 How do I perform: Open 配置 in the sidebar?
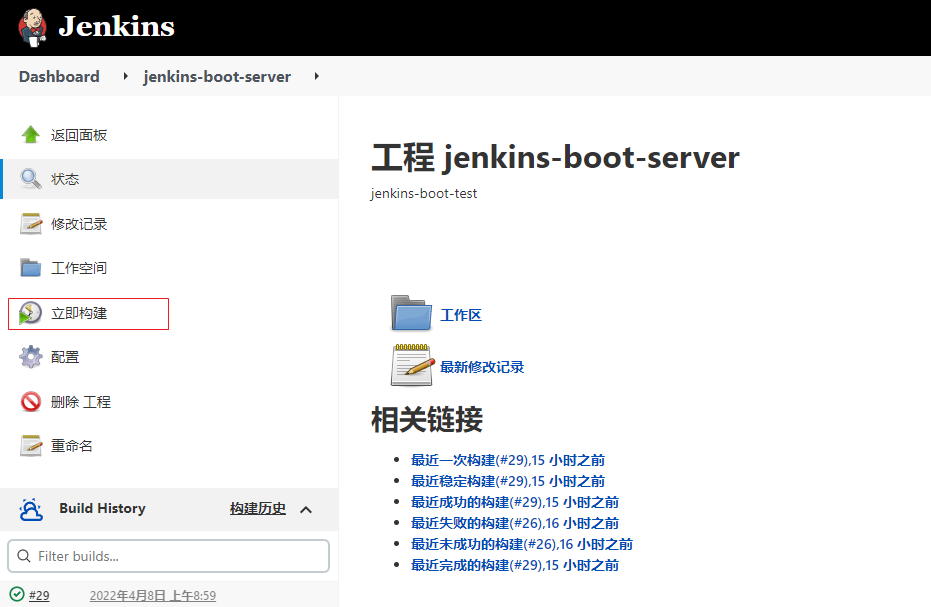pyautogui.click(x=65, y=357)
